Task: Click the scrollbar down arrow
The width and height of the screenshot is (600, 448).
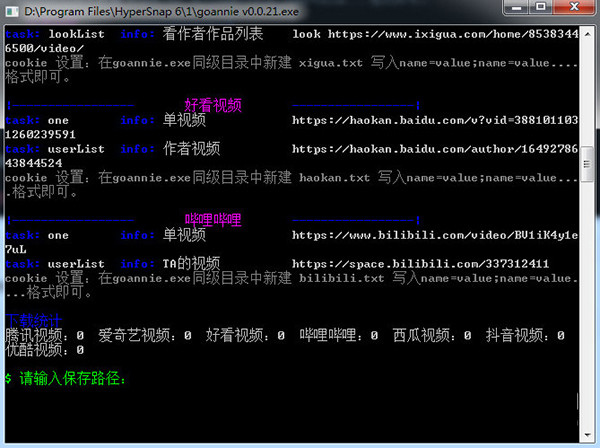Action: click(588, 439)
